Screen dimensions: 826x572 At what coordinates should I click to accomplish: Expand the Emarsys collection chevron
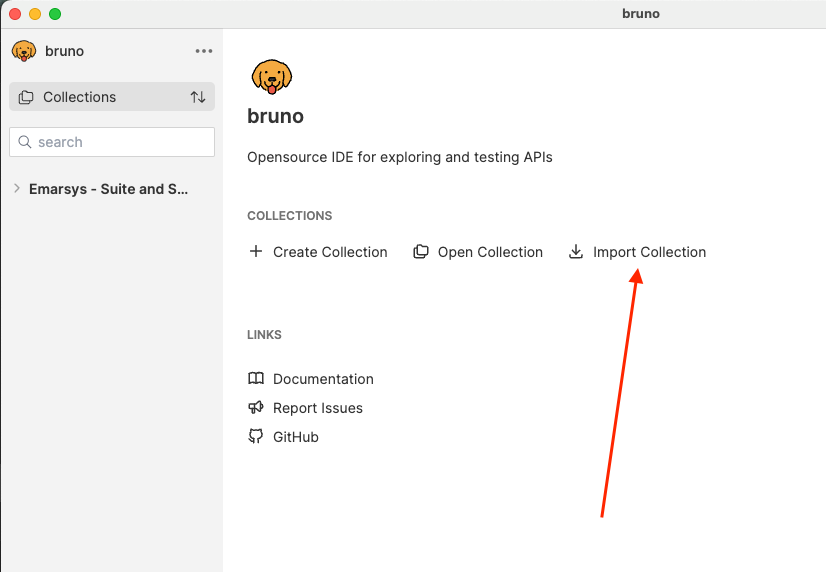(x=17, y=188)
